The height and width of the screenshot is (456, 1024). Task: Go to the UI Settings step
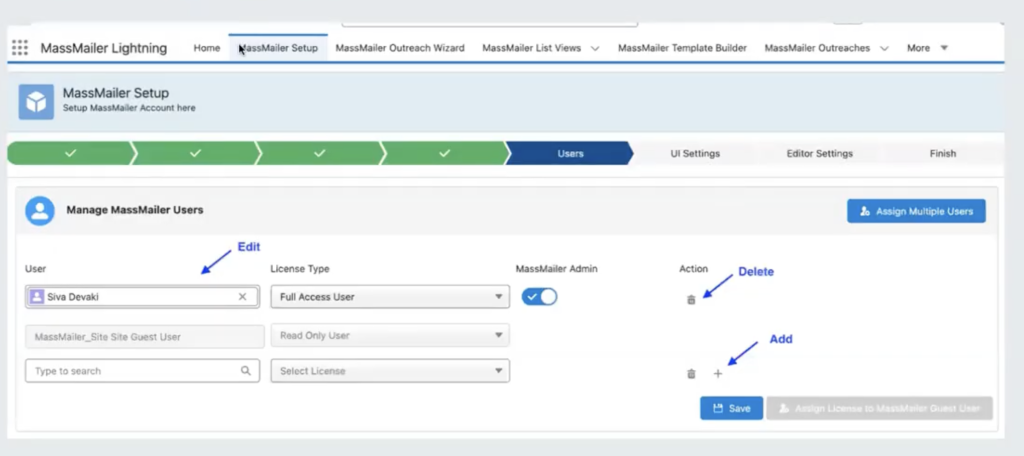[695, 154]
